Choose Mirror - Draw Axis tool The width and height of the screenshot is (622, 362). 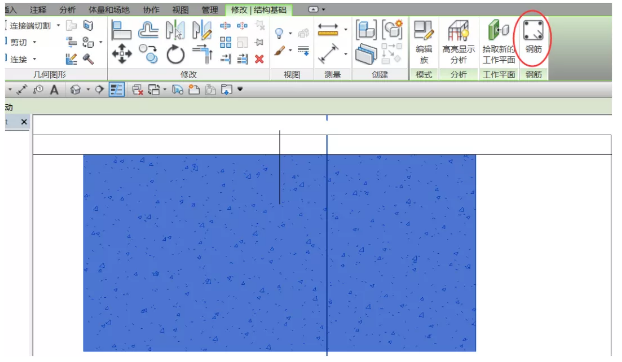(202, 31)
